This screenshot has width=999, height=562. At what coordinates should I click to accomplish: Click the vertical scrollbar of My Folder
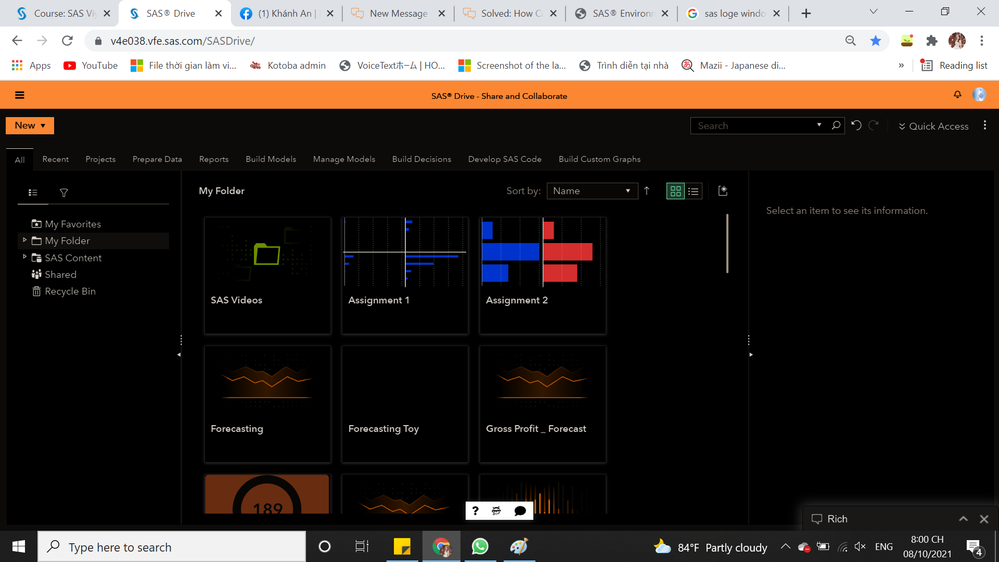pos(727,243)
